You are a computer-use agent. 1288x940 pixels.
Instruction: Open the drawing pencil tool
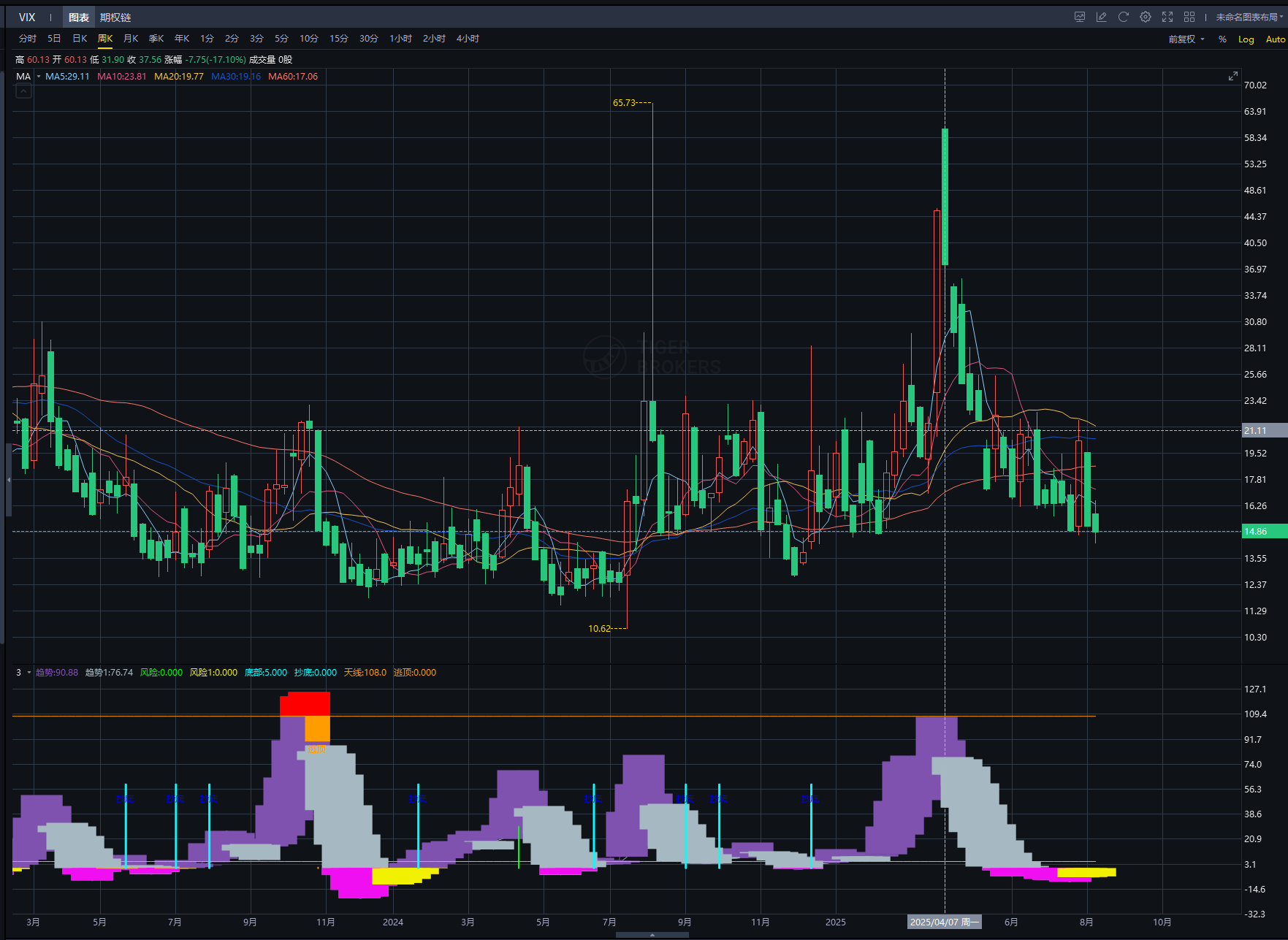point(1101,17)
